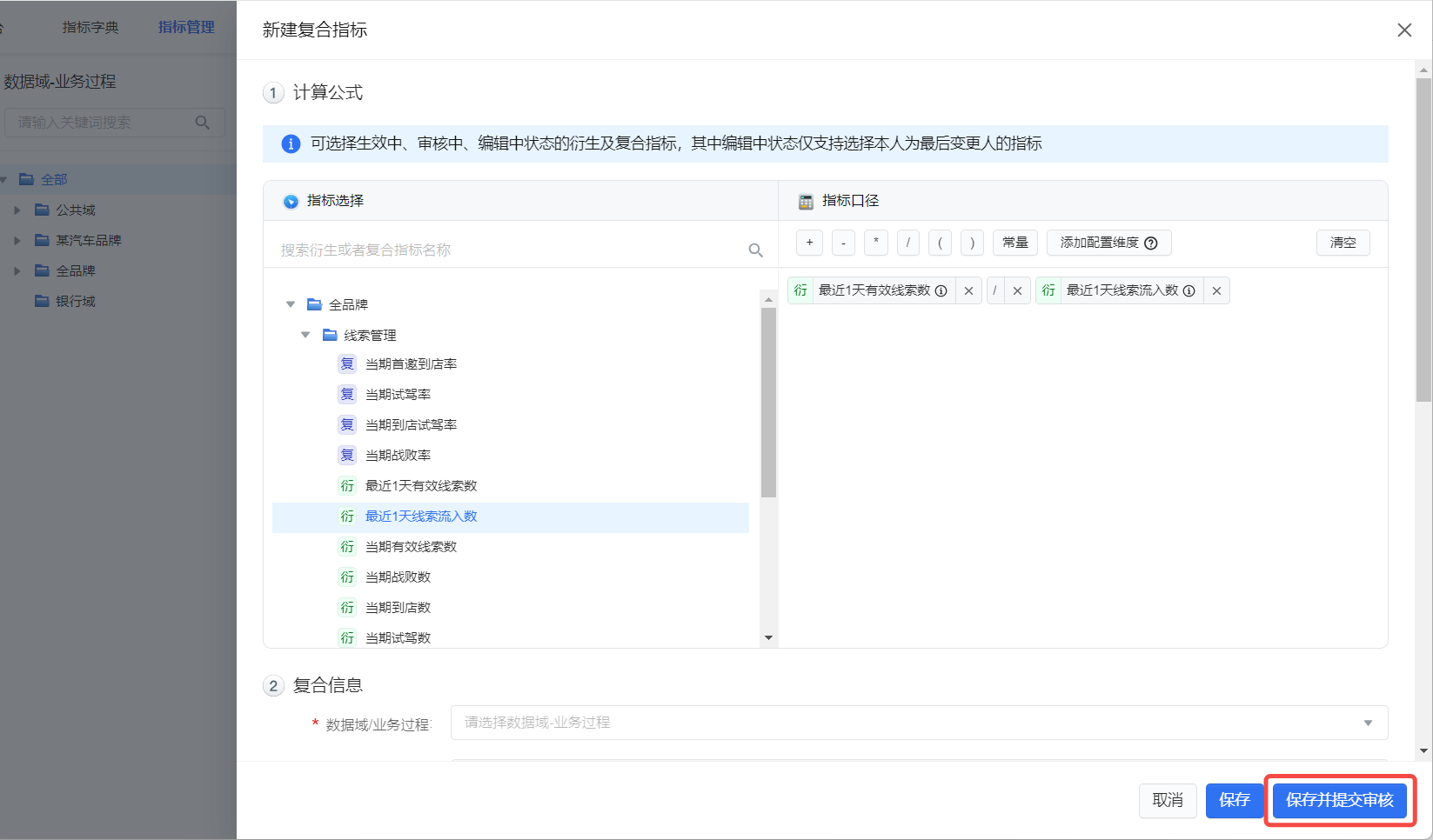Expand the 某汽车品牌 node in sidebar
Screen dimensions: 1433x840
pyautogui.click(x=17, y=241)
